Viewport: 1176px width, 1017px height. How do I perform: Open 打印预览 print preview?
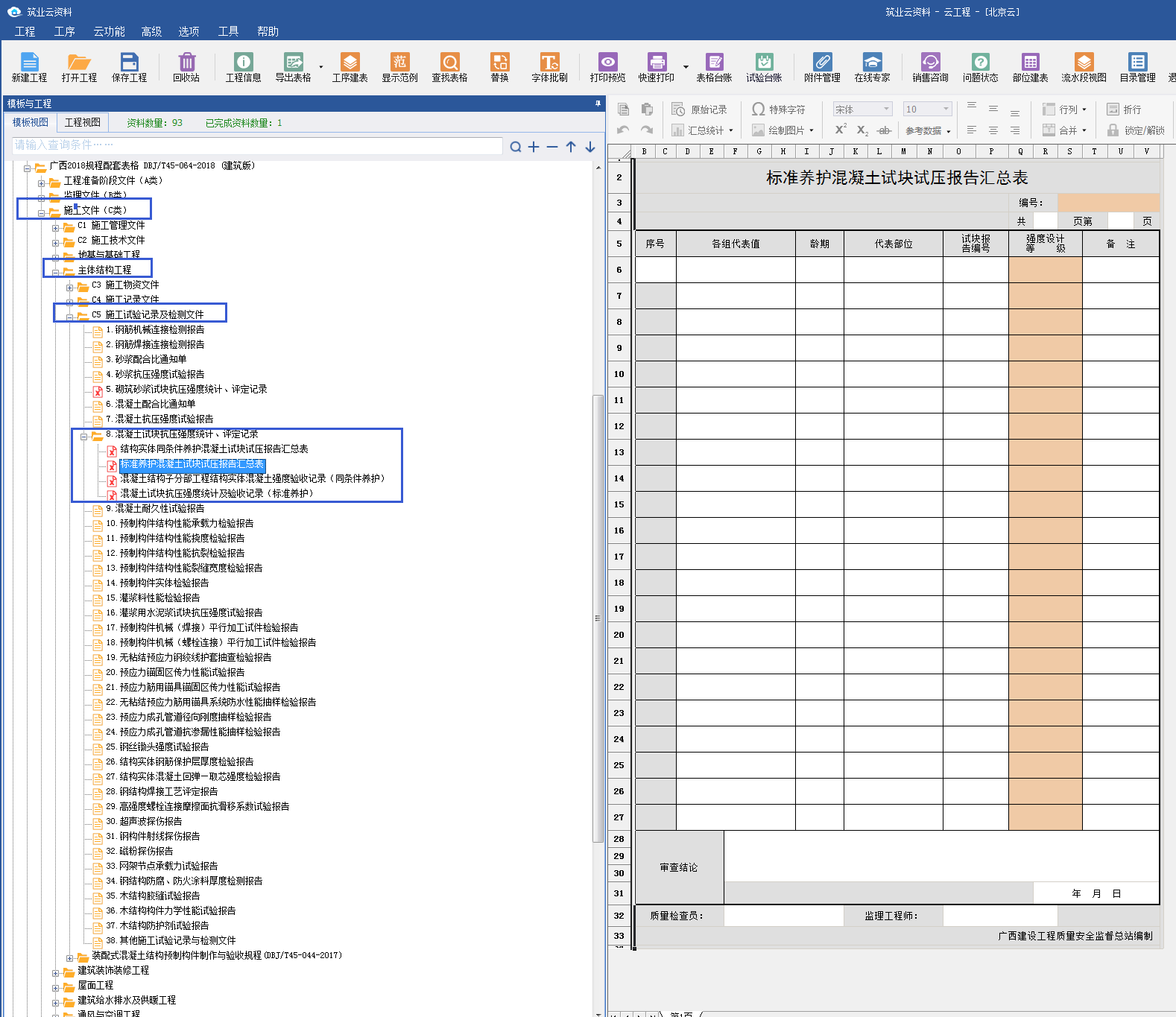(607, 67)
